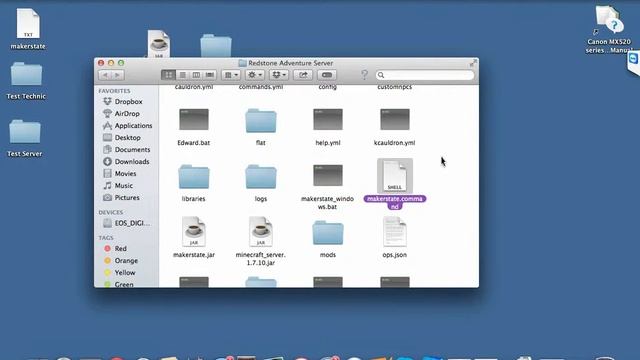Select the kcauldron.yml file icon
Viewport: 640px width, 360px height.
pos(395,120)
